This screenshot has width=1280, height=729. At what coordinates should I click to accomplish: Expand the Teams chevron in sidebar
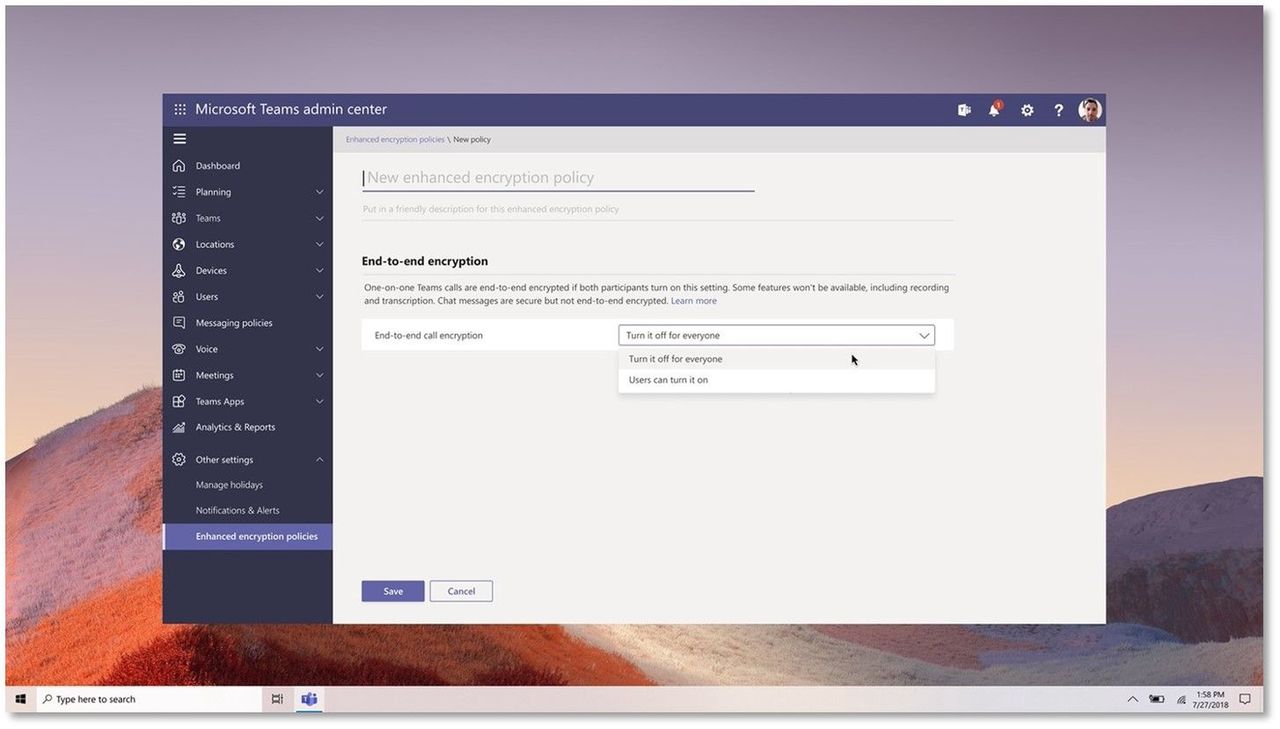[x=320, y=218]
